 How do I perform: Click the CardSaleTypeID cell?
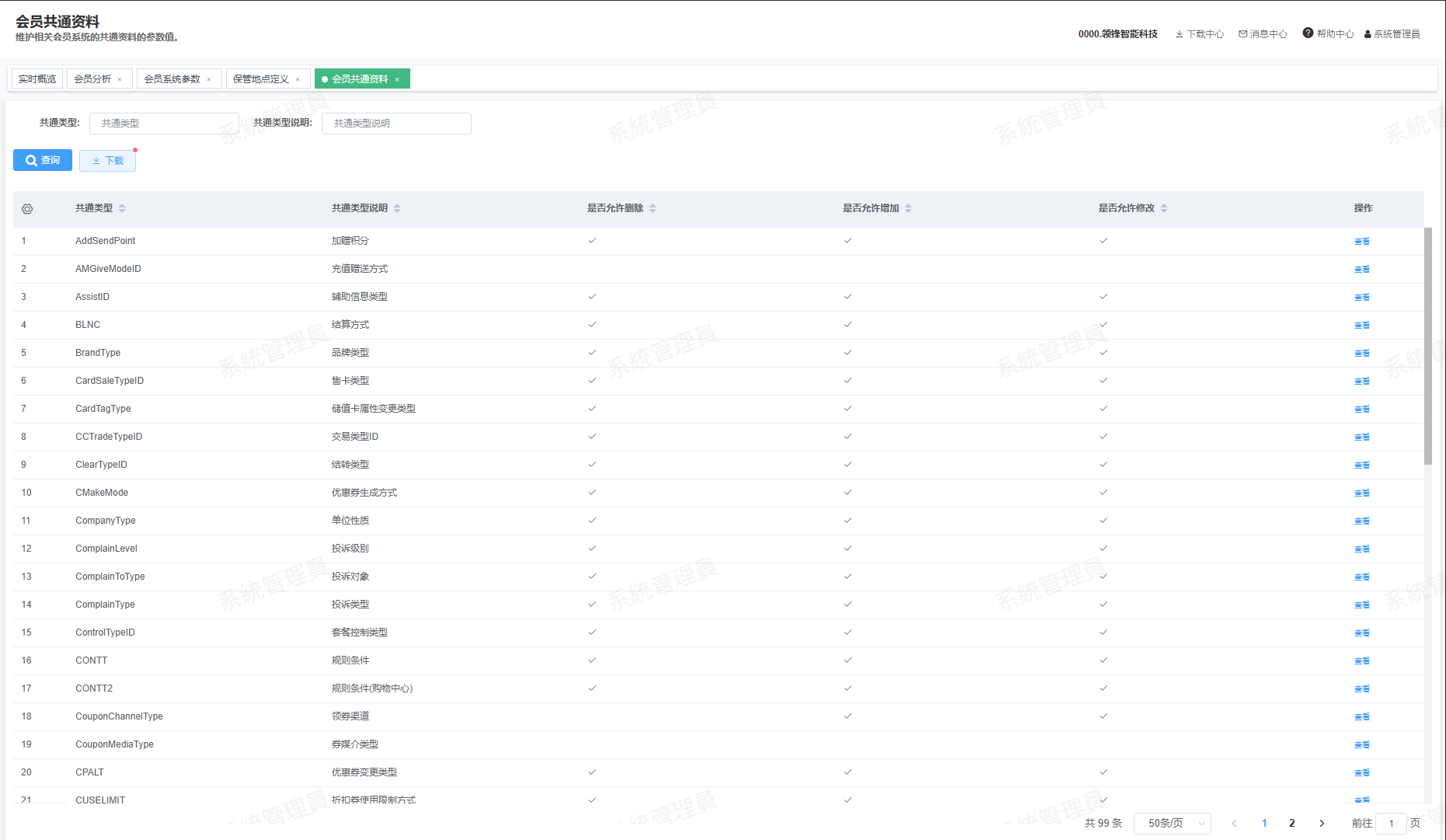click(110, 381)
